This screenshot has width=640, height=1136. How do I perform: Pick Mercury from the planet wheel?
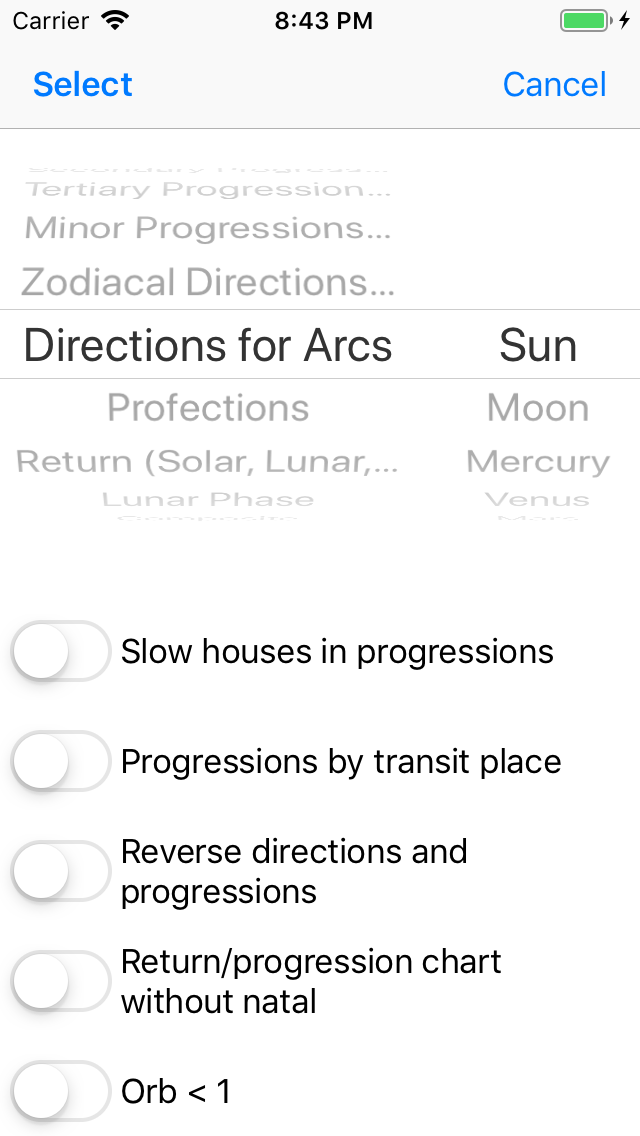pos(538,462)
